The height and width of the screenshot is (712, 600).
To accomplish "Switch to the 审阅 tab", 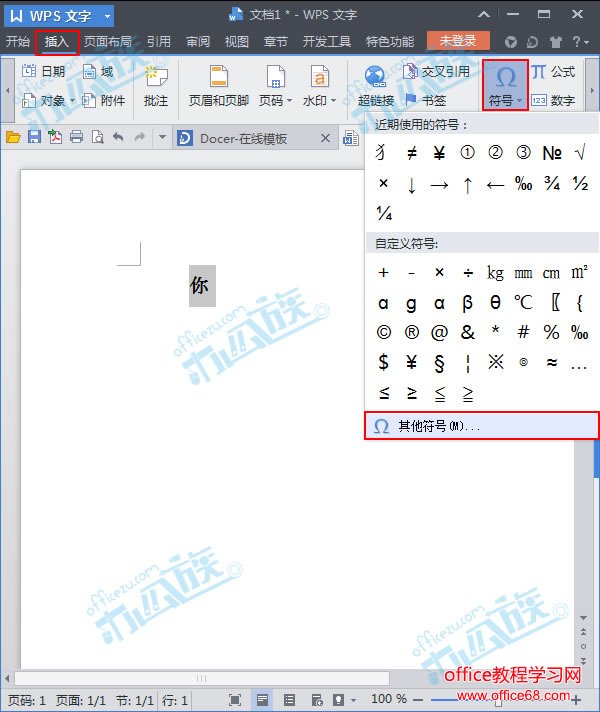I will coord(198,42).
